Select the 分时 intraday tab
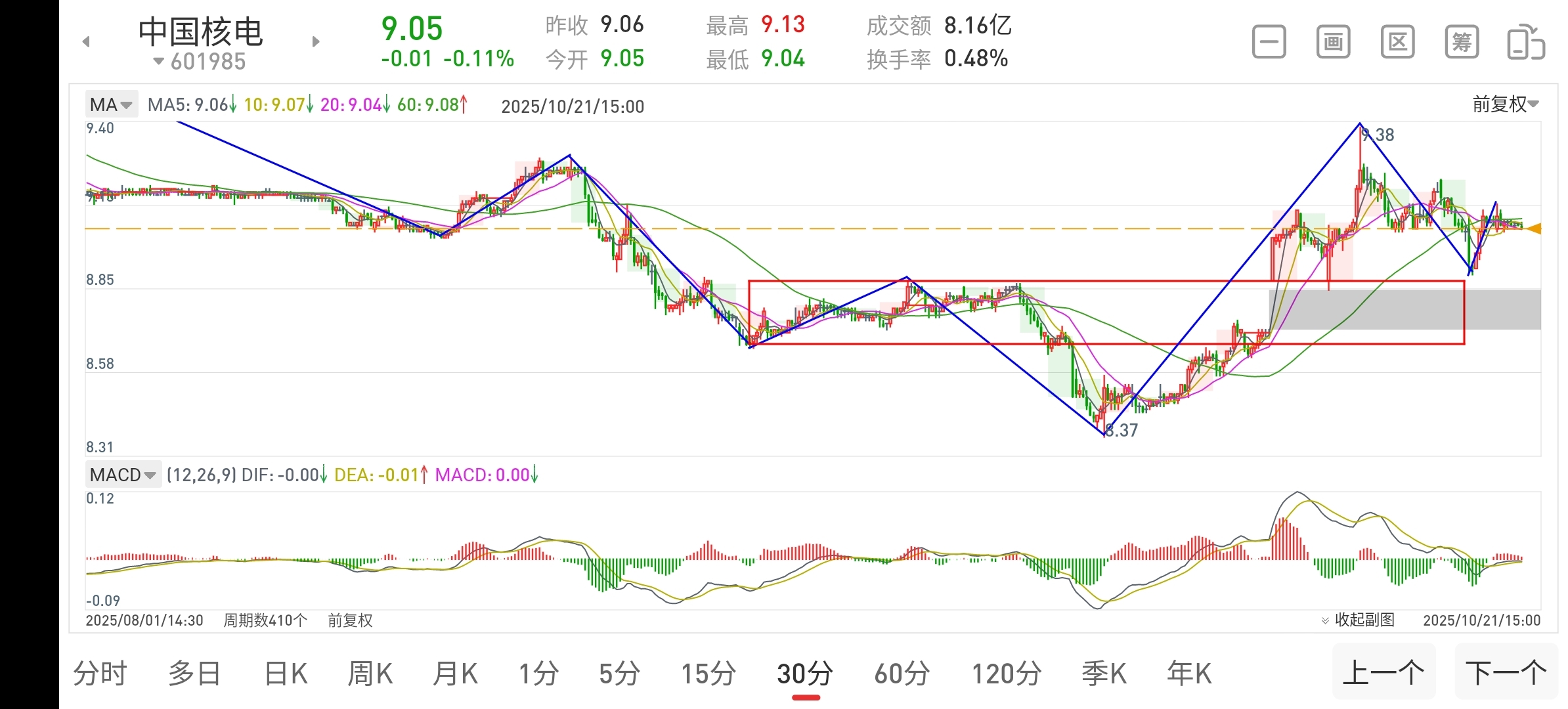Screen dimensions: 1568x709 (100, 674)
